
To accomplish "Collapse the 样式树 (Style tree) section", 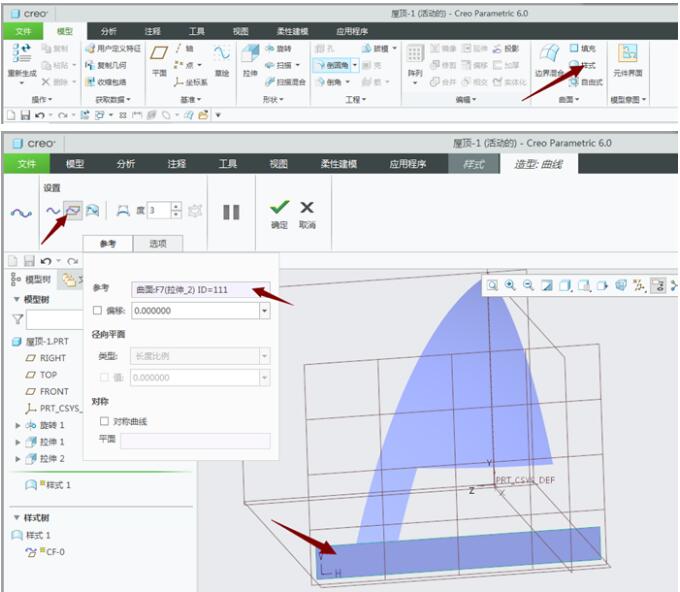I will [16, 517].
